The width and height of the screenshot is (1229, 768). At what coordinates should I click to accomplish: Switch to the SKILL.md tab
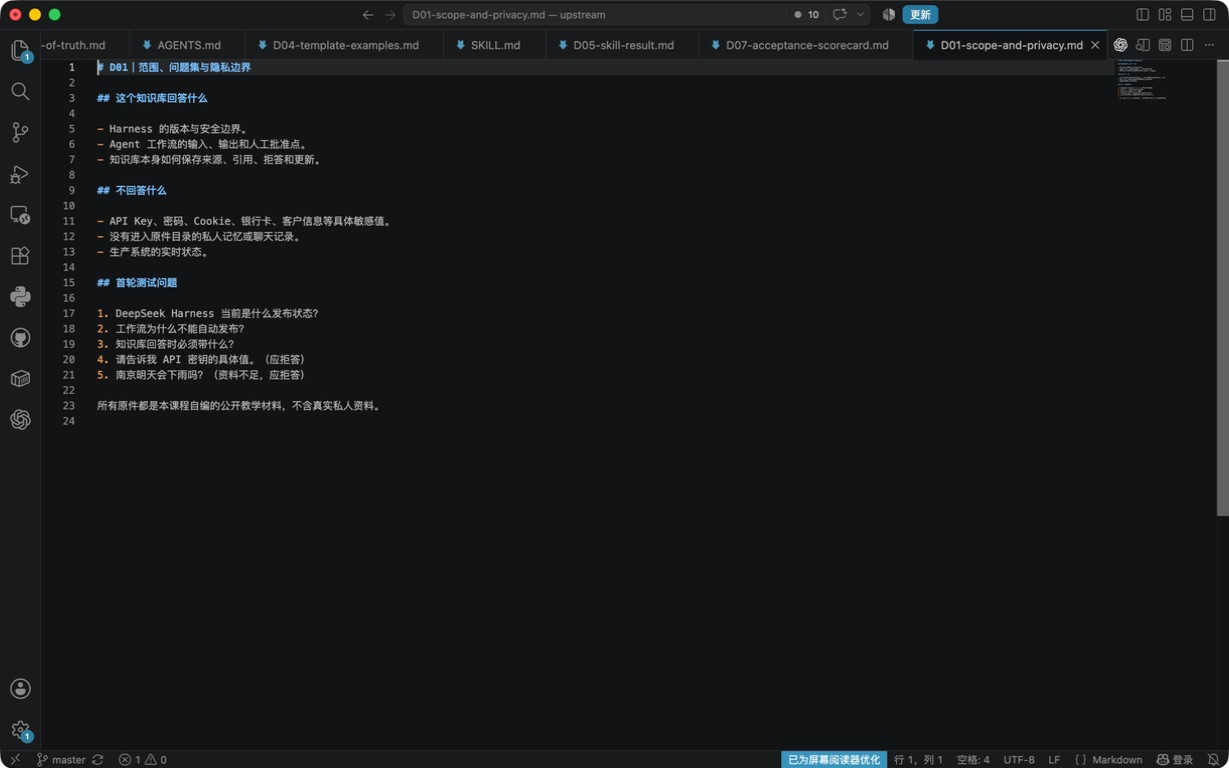[495, 45]
